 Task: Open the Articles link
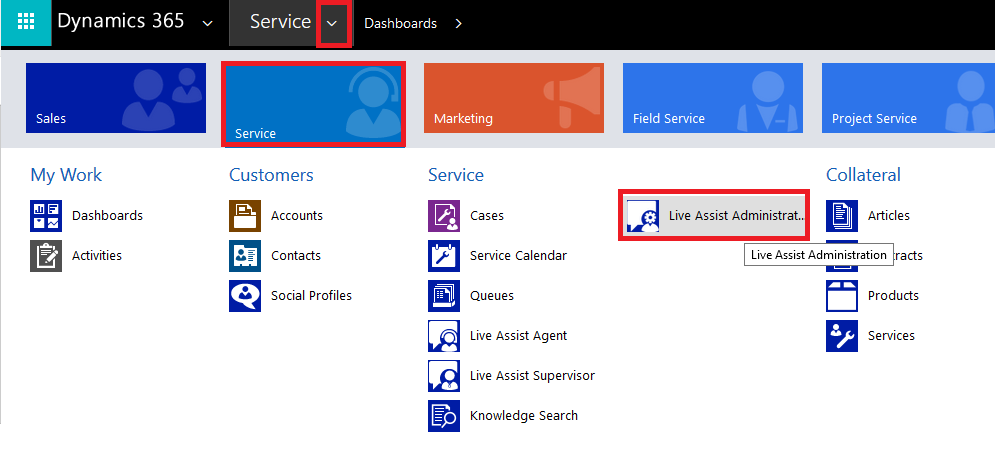click(x=888, y=216)
